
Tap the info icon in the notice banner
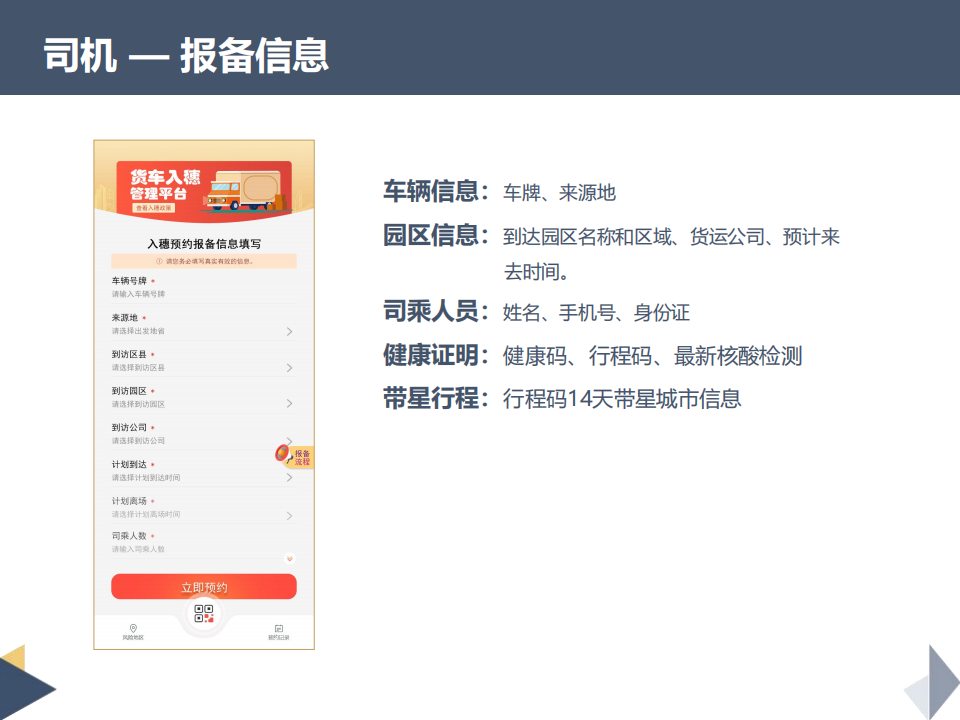pos(159,261)
